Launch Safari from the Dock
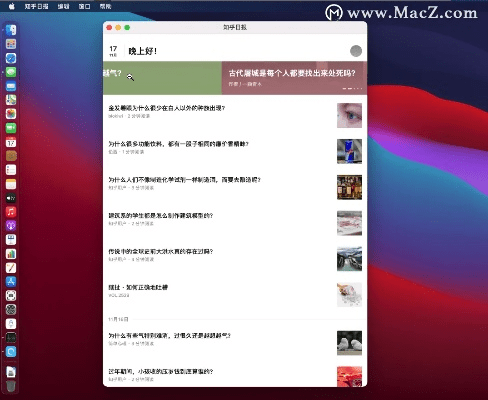This screenshot has width=488, height=400. tap(11, 58)
